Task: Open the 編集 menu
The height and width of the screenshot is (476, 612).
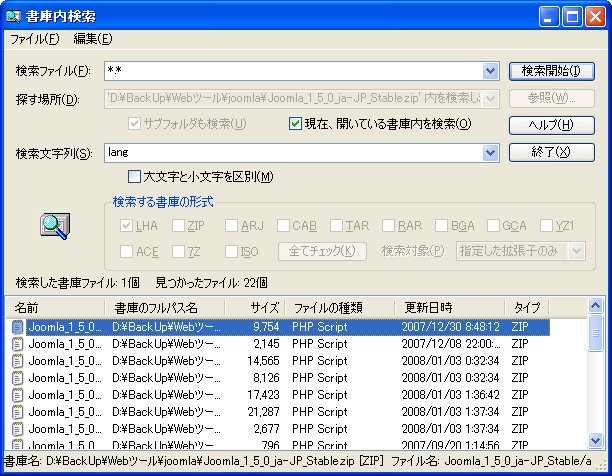Action: 92,39
